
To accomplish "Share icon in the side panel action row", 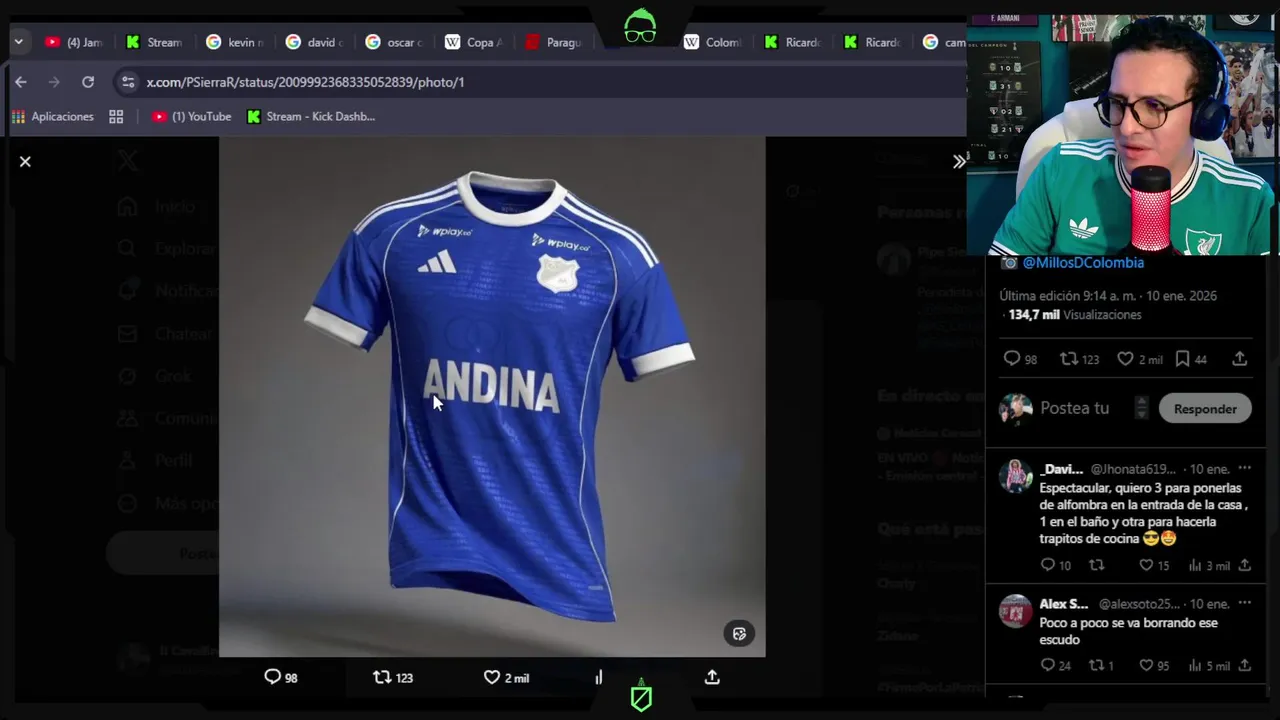I will [1239, 359].
